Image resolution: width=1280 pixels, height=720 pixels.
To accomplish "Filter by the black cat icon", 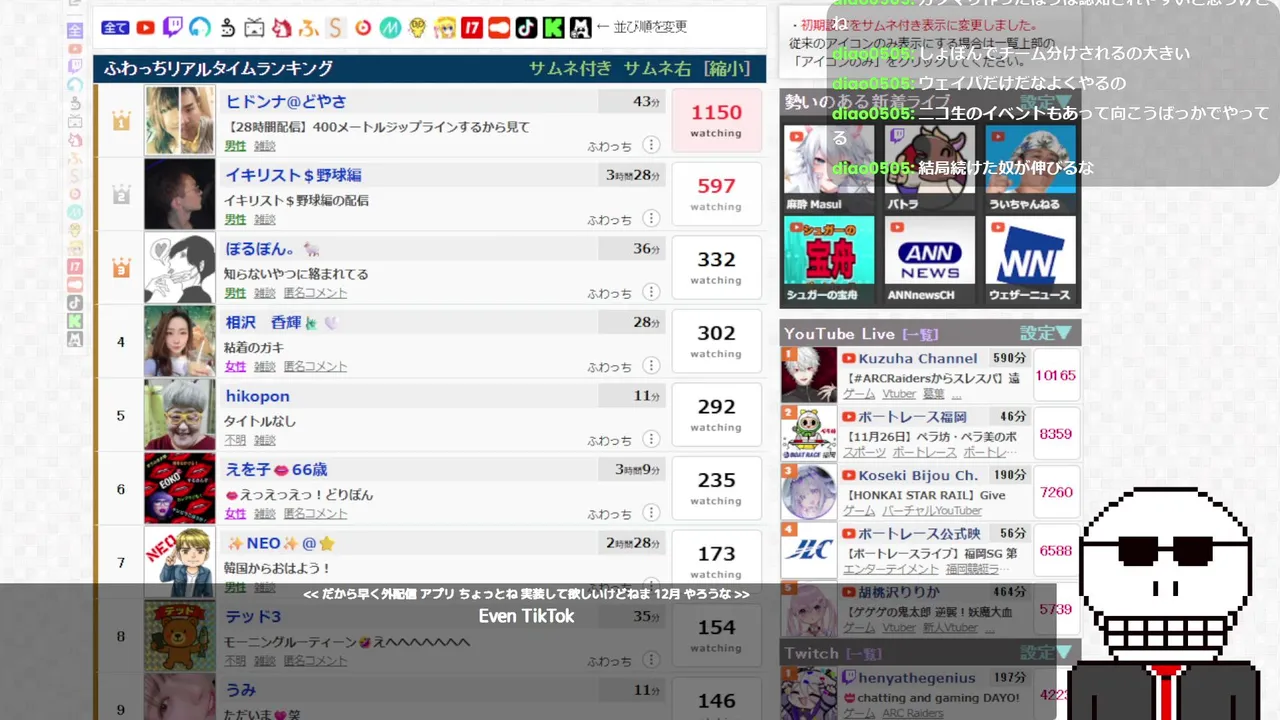I will click(x=580, y=28).
